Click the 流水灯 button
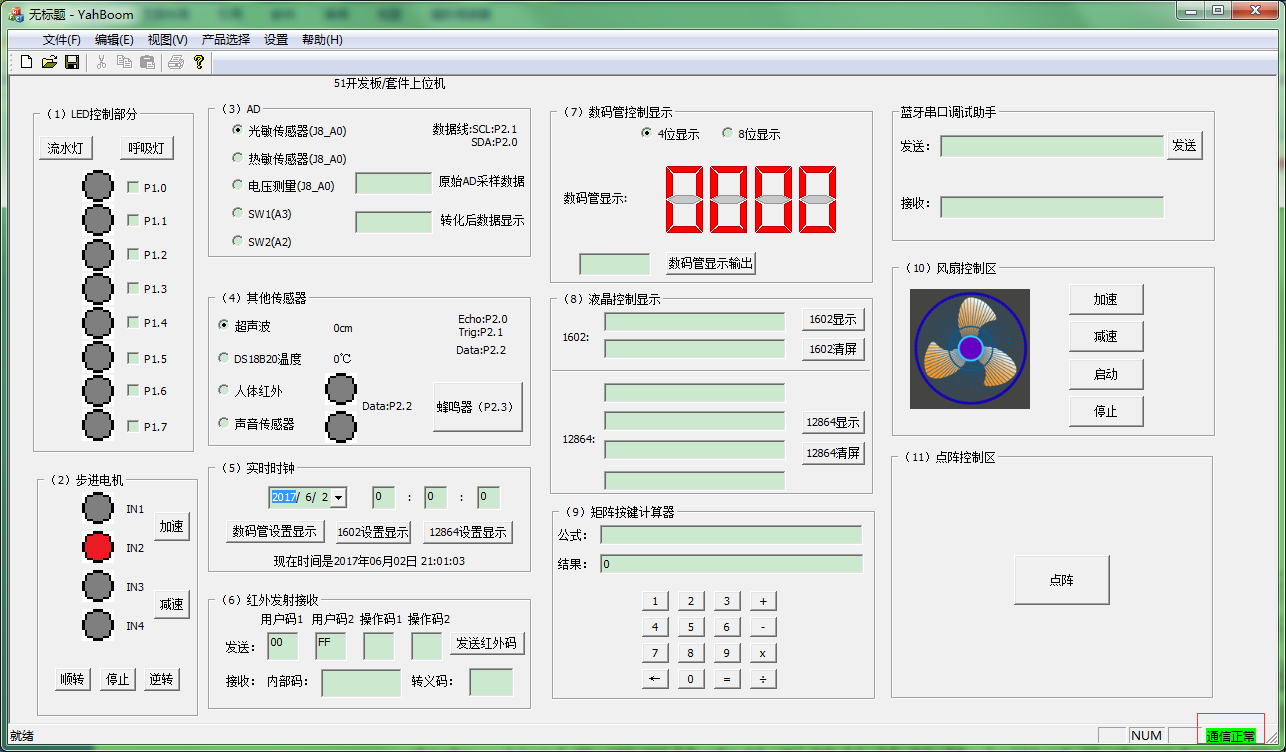The width and height of the screenshot is (1286, 752). 65,148
